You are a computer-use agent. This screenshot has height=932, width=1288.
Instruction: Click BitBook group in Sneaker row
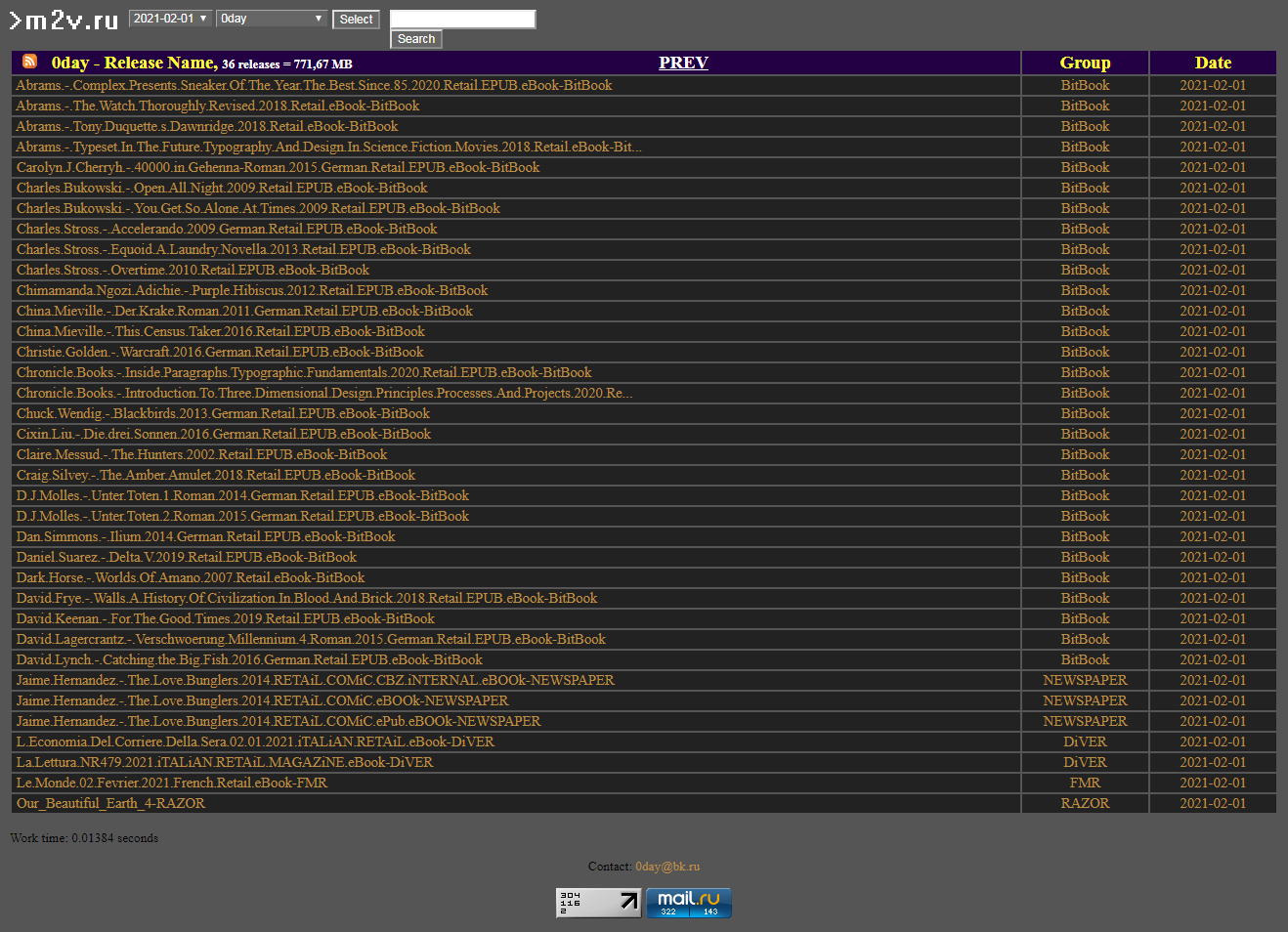(x=1086, y=85)
